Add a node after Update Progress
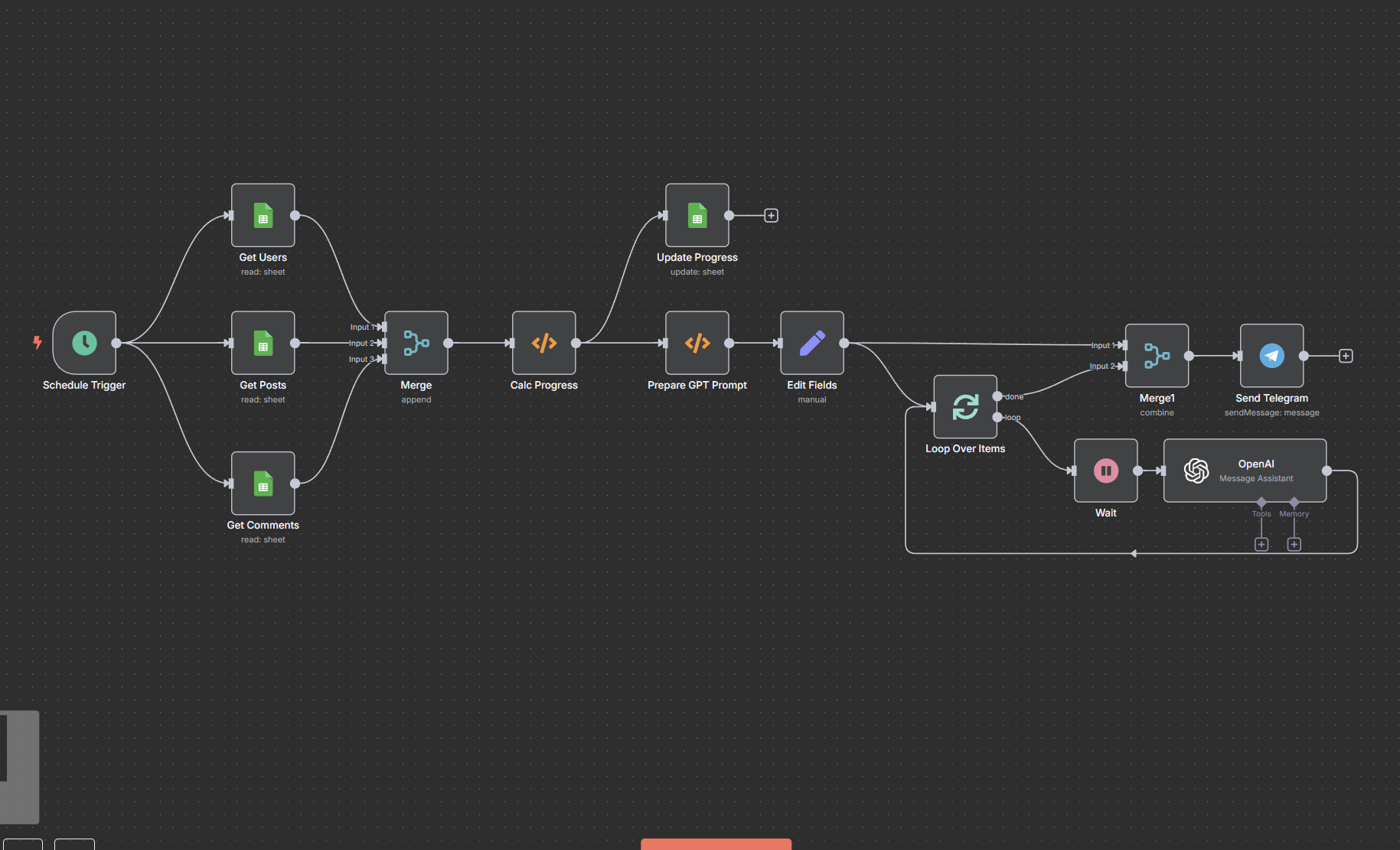Image resolution: width=1400 pixels, height=850 pixels. click(772, 216)
